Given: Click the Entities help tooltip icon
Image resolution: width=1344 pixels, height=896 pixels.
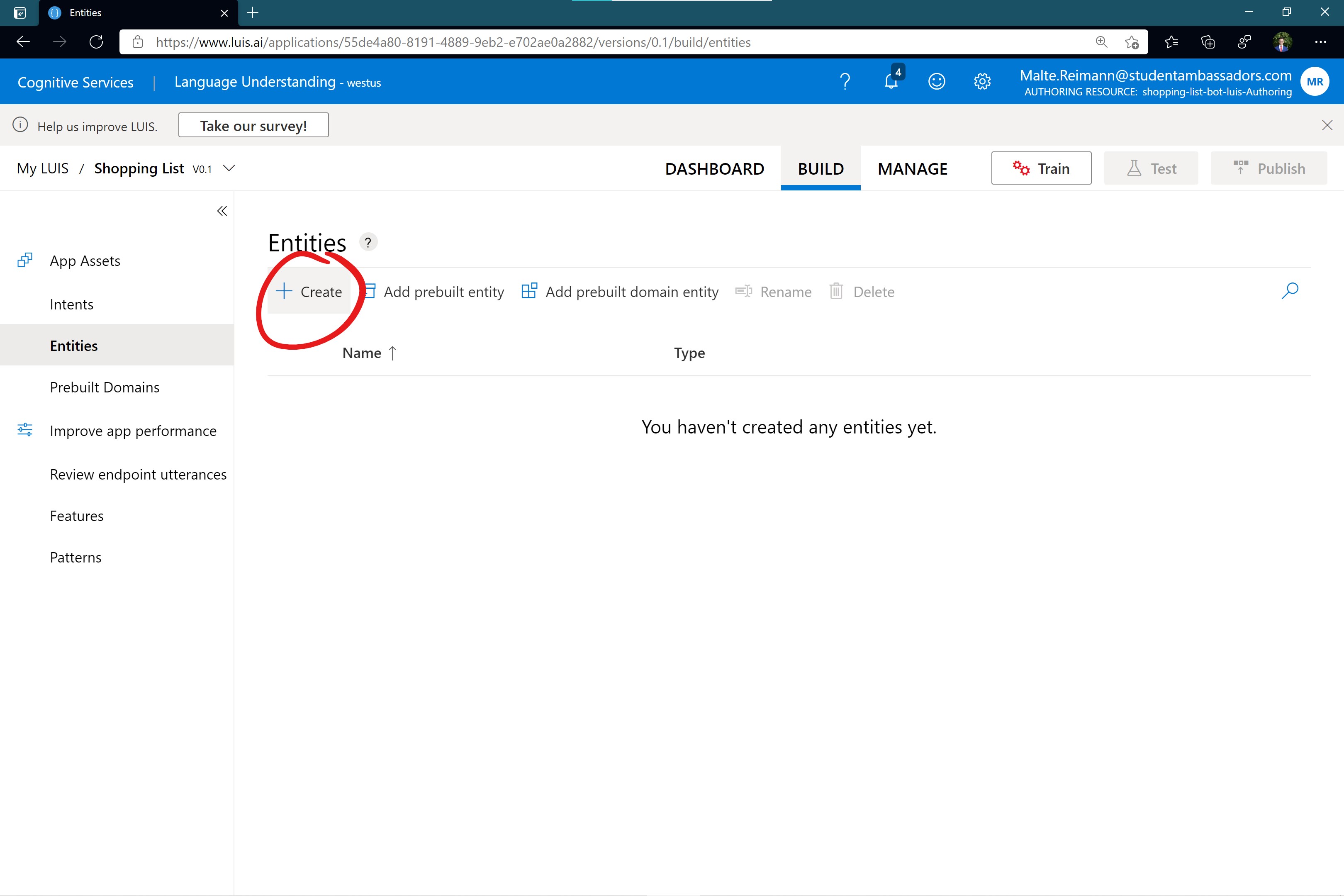Looking at the screenshot, I should (368, 242).
